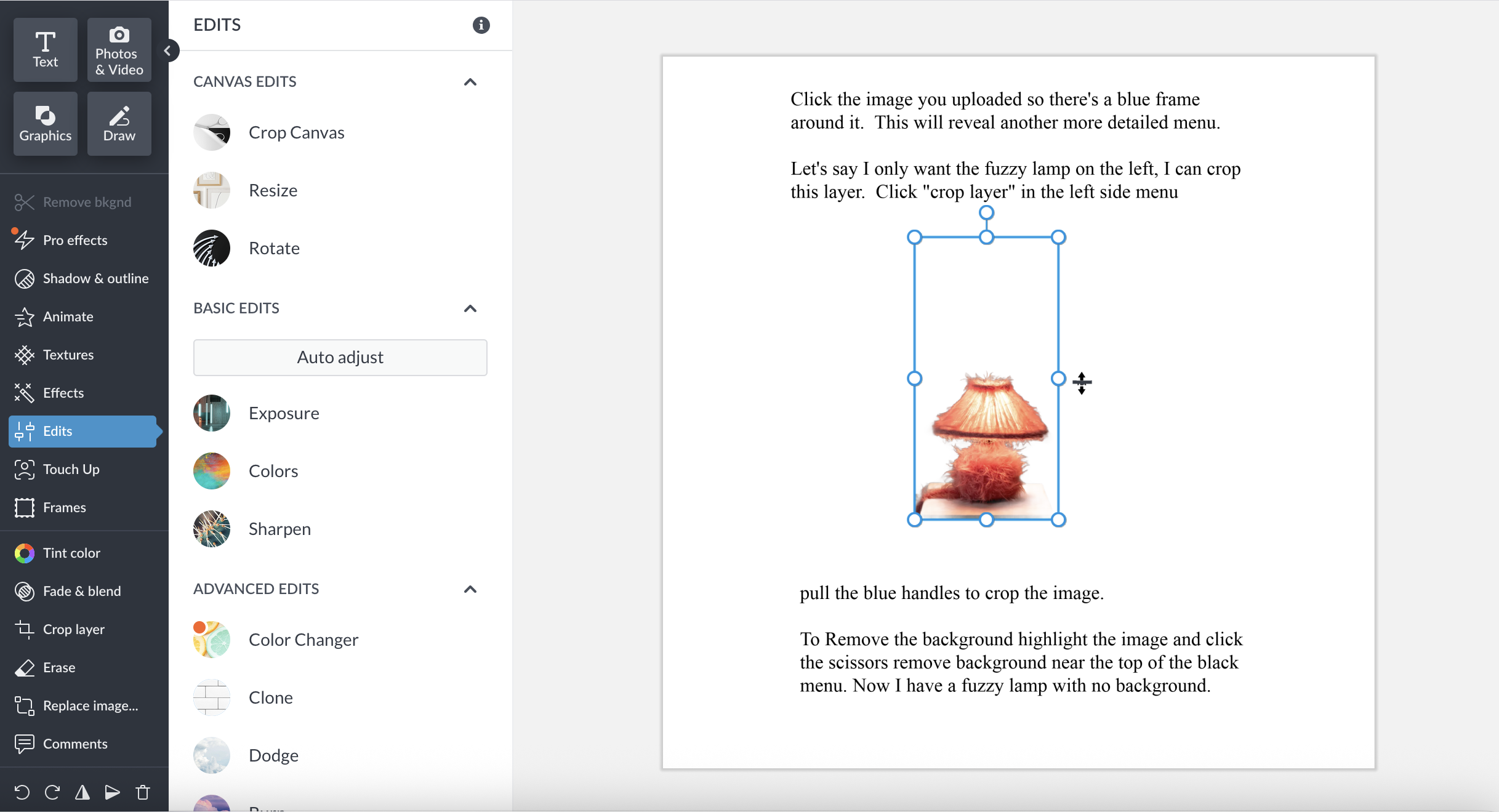Open the Exposure edit option

point(283,413)
